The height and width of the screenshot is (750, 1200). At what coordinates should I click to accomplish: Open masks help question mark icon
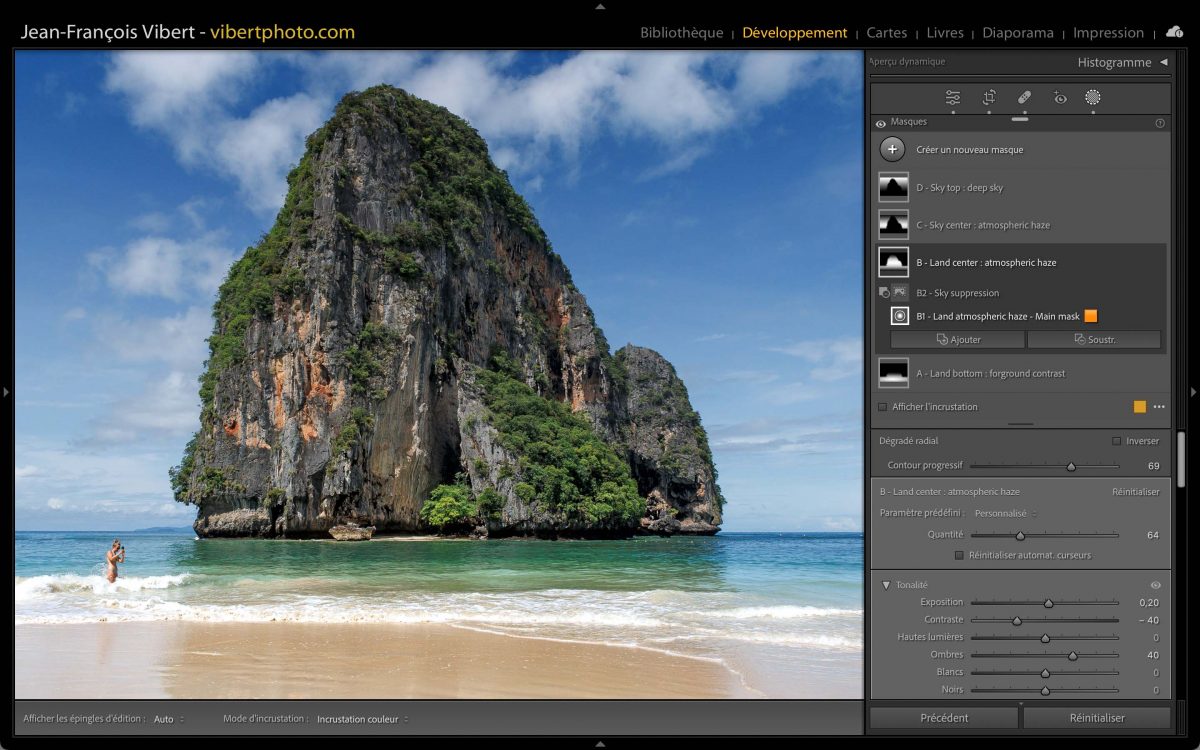[x=1160, y=123]
